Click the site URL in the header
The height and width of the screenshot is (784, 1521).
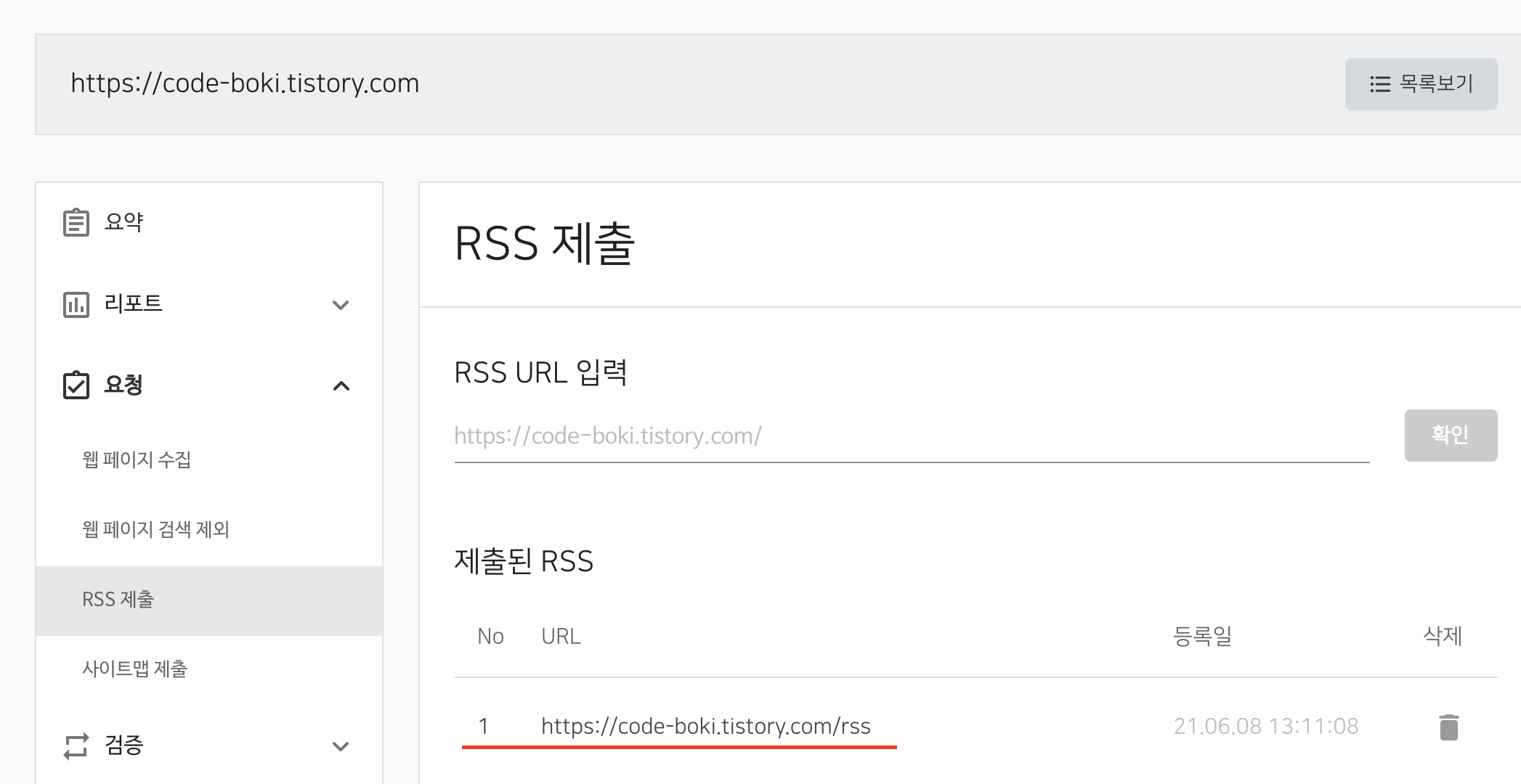point(245,83)
